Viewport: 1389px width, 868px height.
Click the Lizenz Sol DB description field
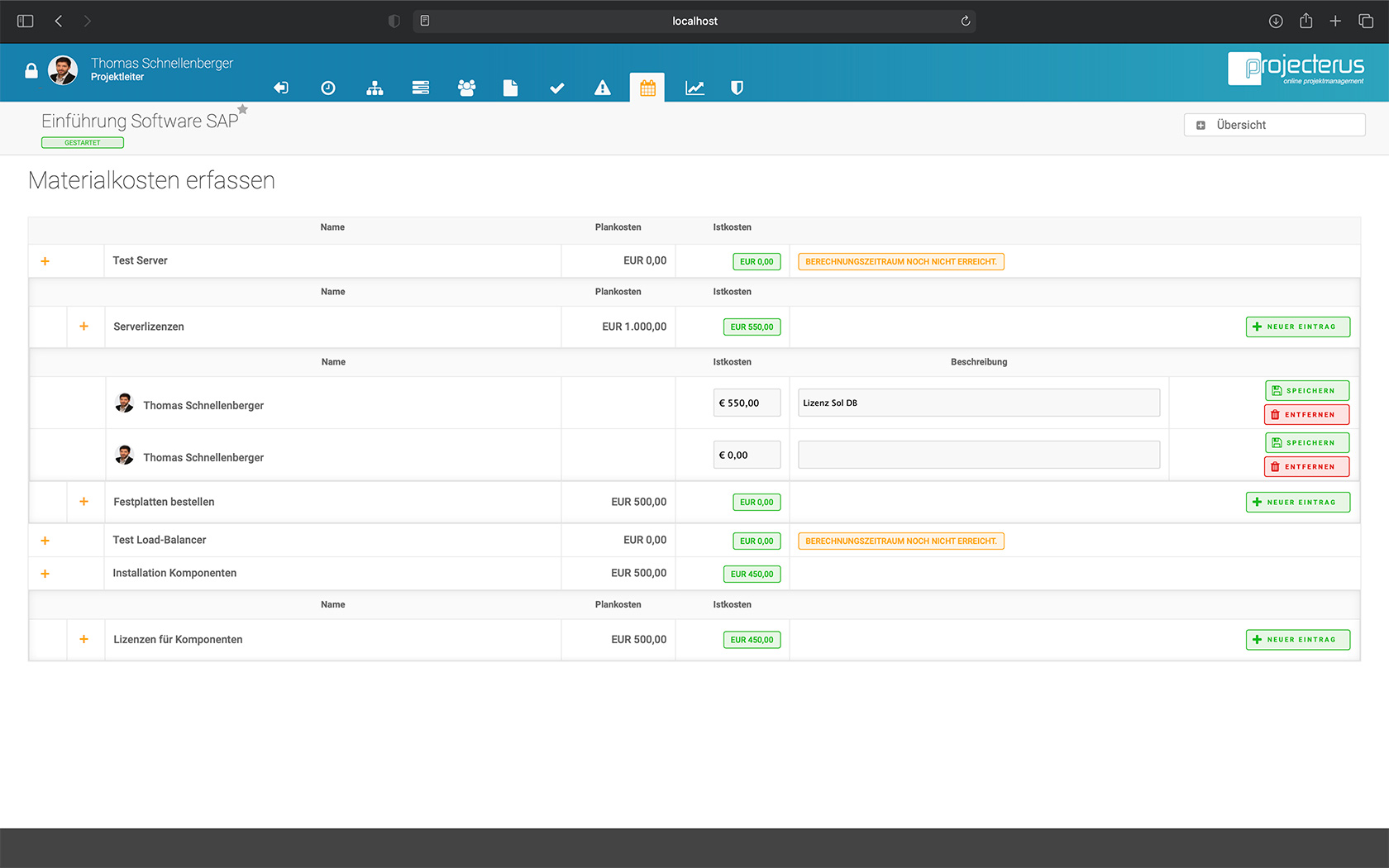coord(978,403)
